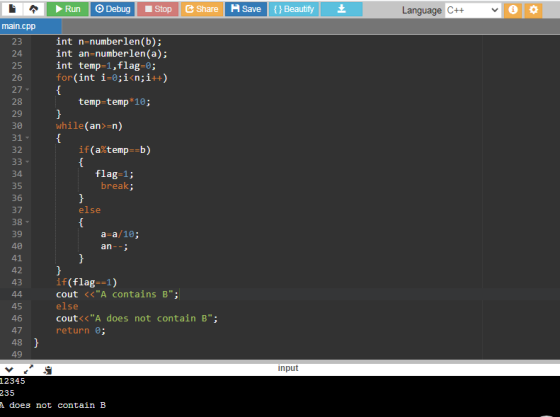Collapse the code block at line 27
Viewport: 560px width, 417px height.
[x=28, y=90]
